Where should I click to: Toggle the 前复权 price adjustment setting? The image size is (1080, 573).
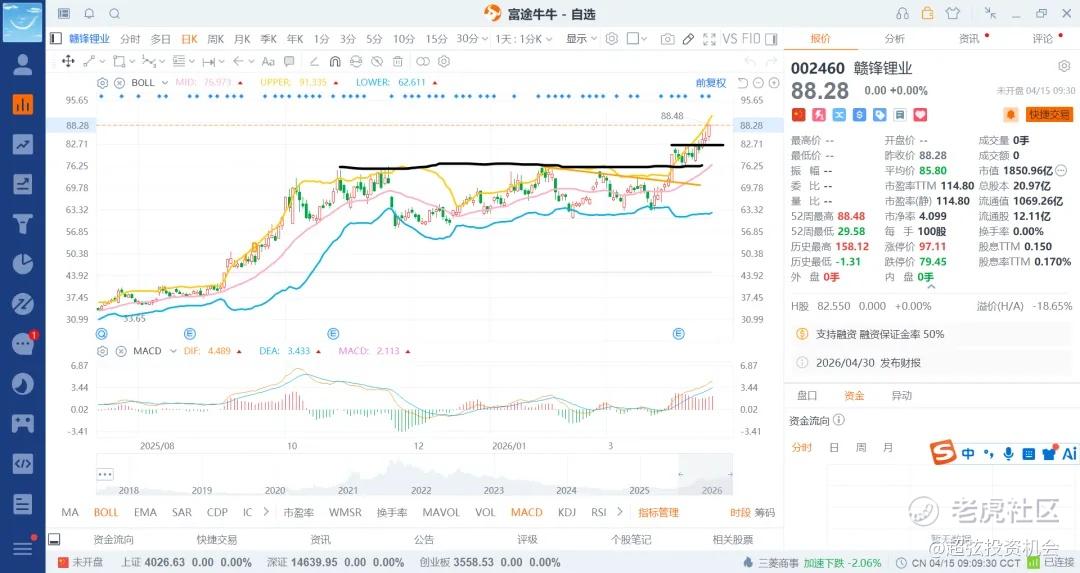coord(711,82)
